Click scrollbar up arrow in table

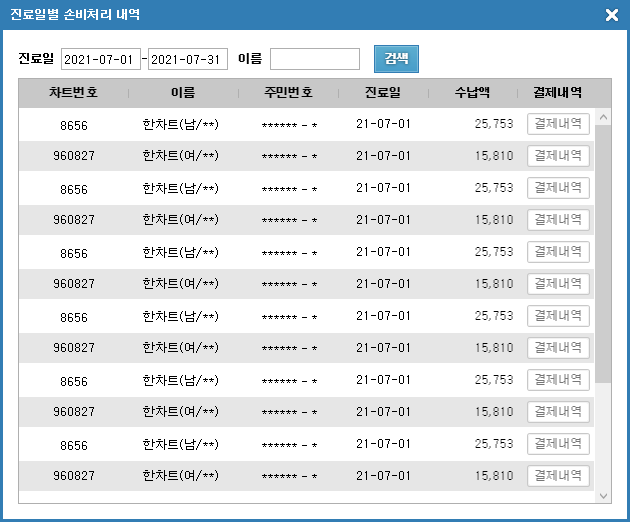click(x=603, y=117)
